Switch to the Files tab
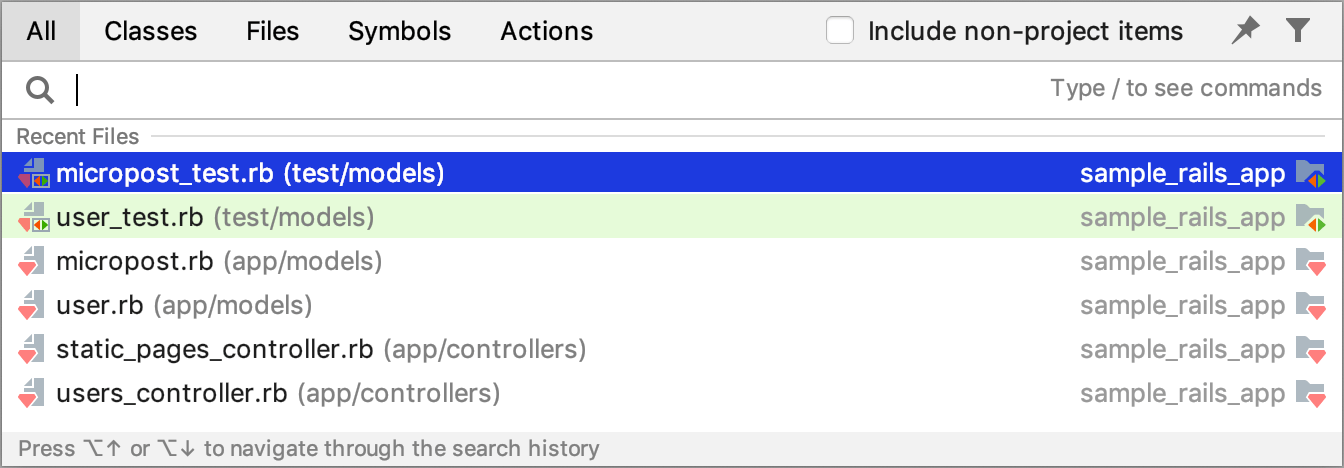Viewport: 1344px width, 468px height. click(273, 31)
